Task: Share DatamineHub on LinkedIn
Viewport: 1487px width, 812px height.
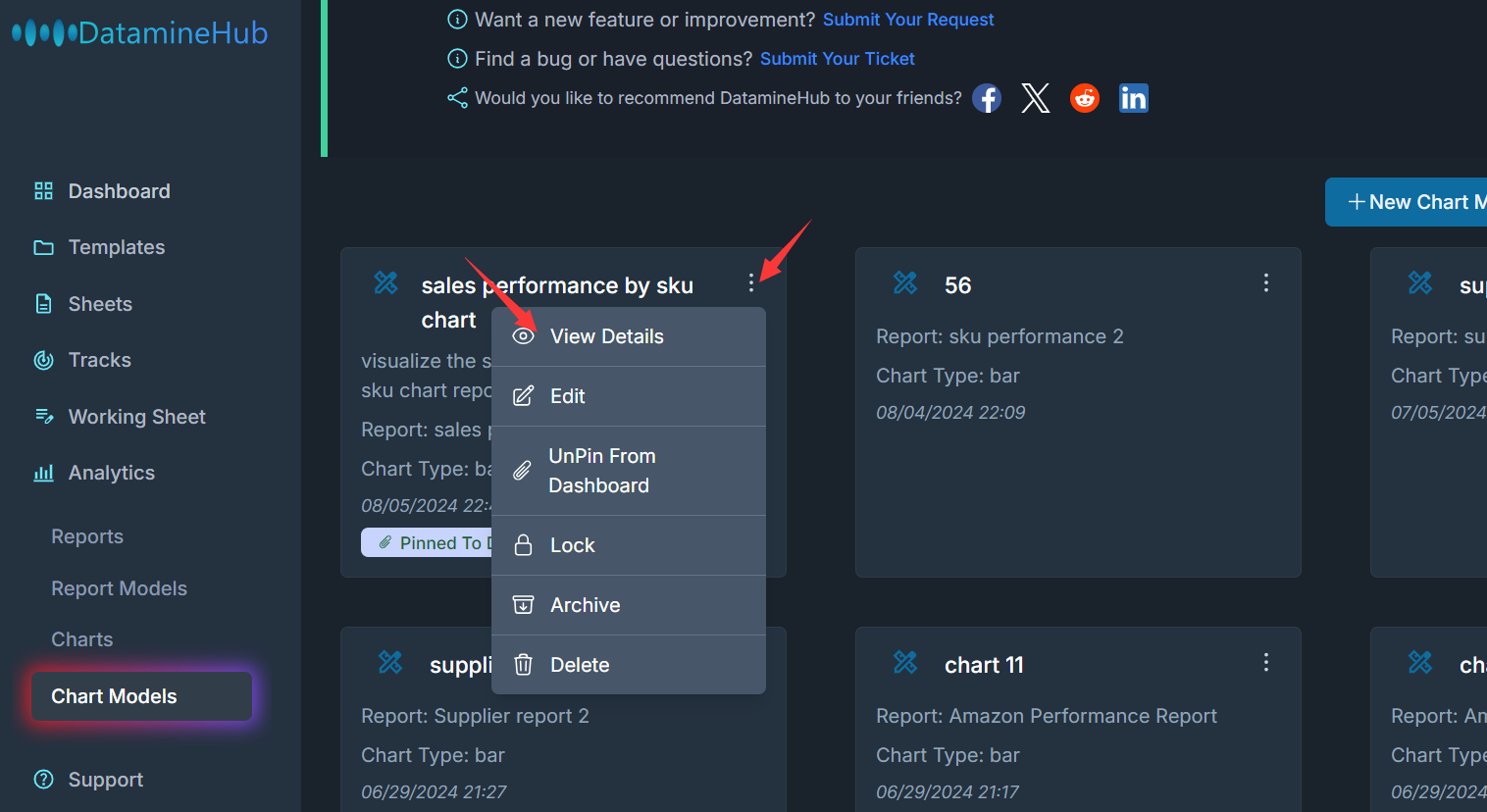Action: click(x=1134, y=98)
